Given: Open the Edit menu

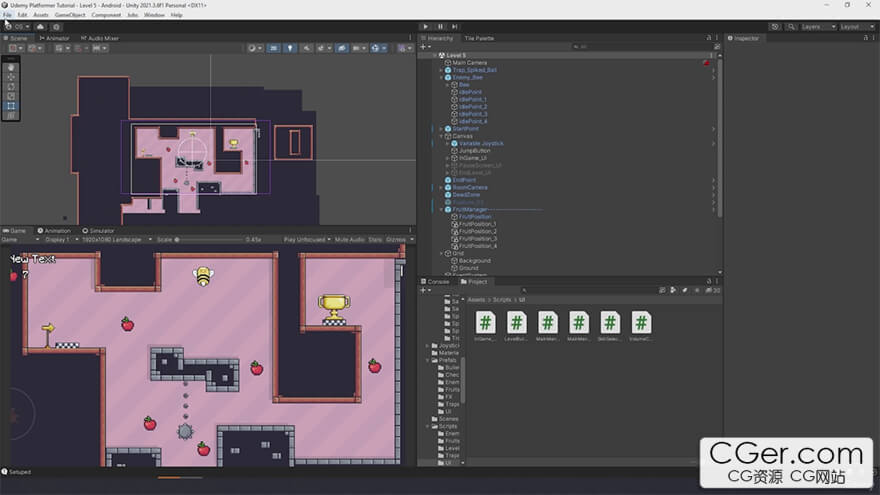Looking at the screenshot, I should [x=22, y=15].
